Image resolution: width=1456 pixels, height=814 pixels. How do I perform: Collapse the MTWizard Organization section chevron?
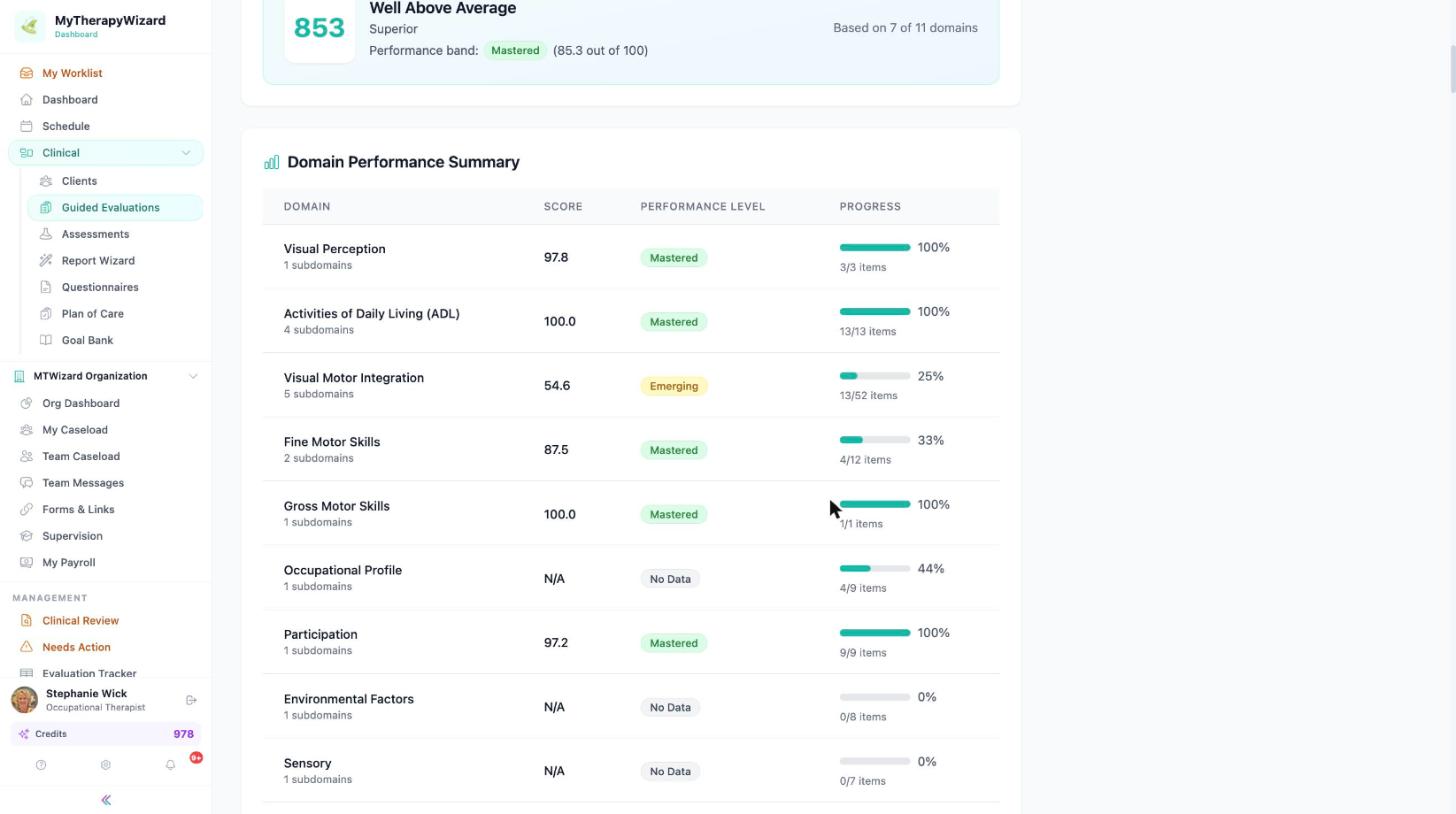[193, 376]
